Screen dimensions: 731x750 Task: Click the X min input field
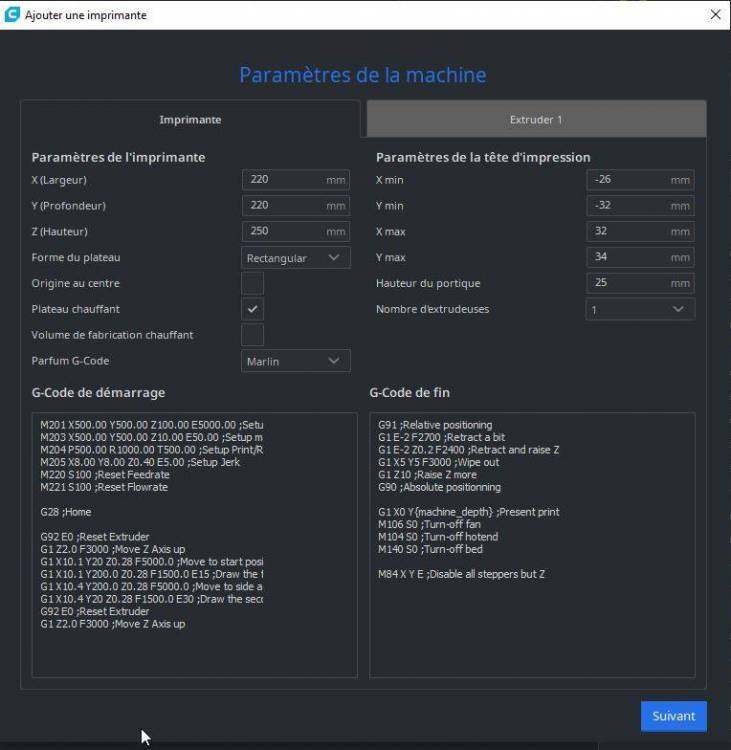pyautogui.click(x=640, y=180)
